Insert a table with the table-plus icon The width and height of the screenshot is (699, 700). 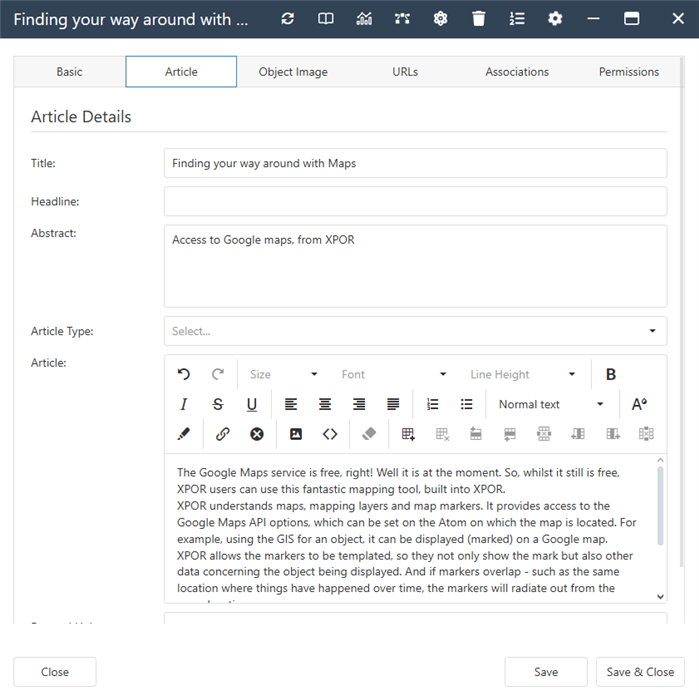(408, 434)
